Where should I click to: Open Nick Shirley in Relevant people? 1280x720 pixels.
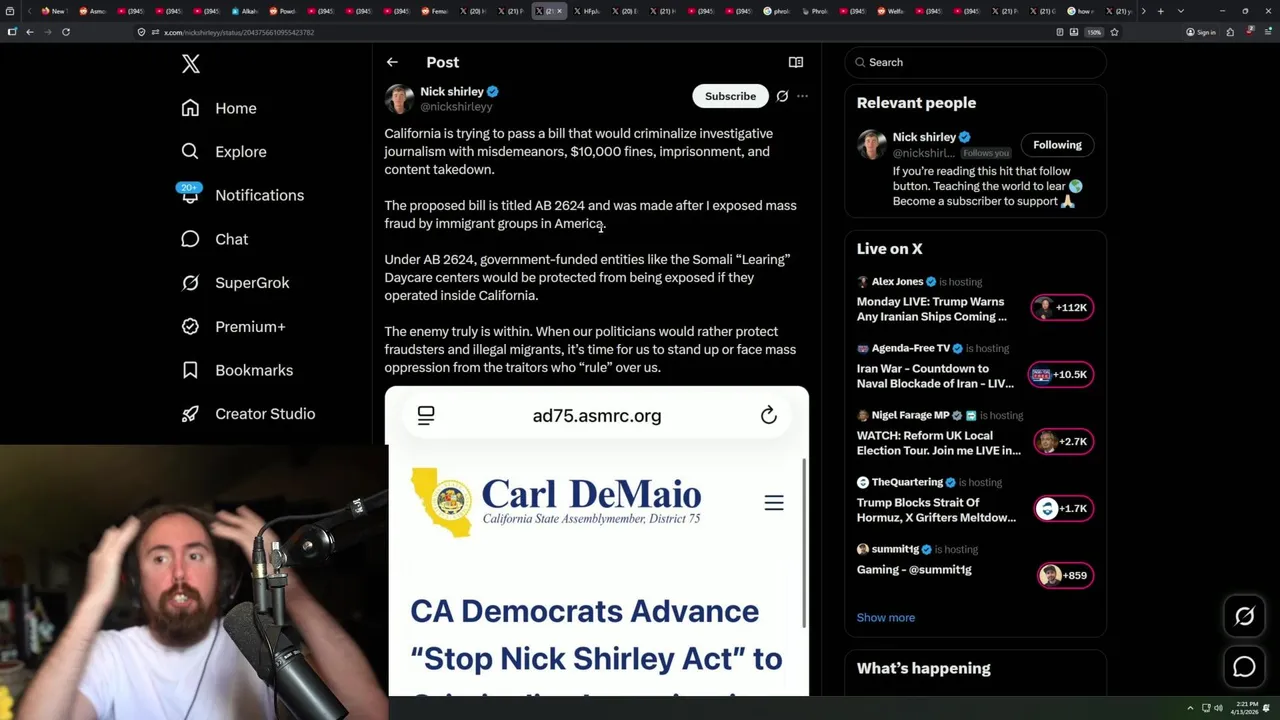point(924,137)
